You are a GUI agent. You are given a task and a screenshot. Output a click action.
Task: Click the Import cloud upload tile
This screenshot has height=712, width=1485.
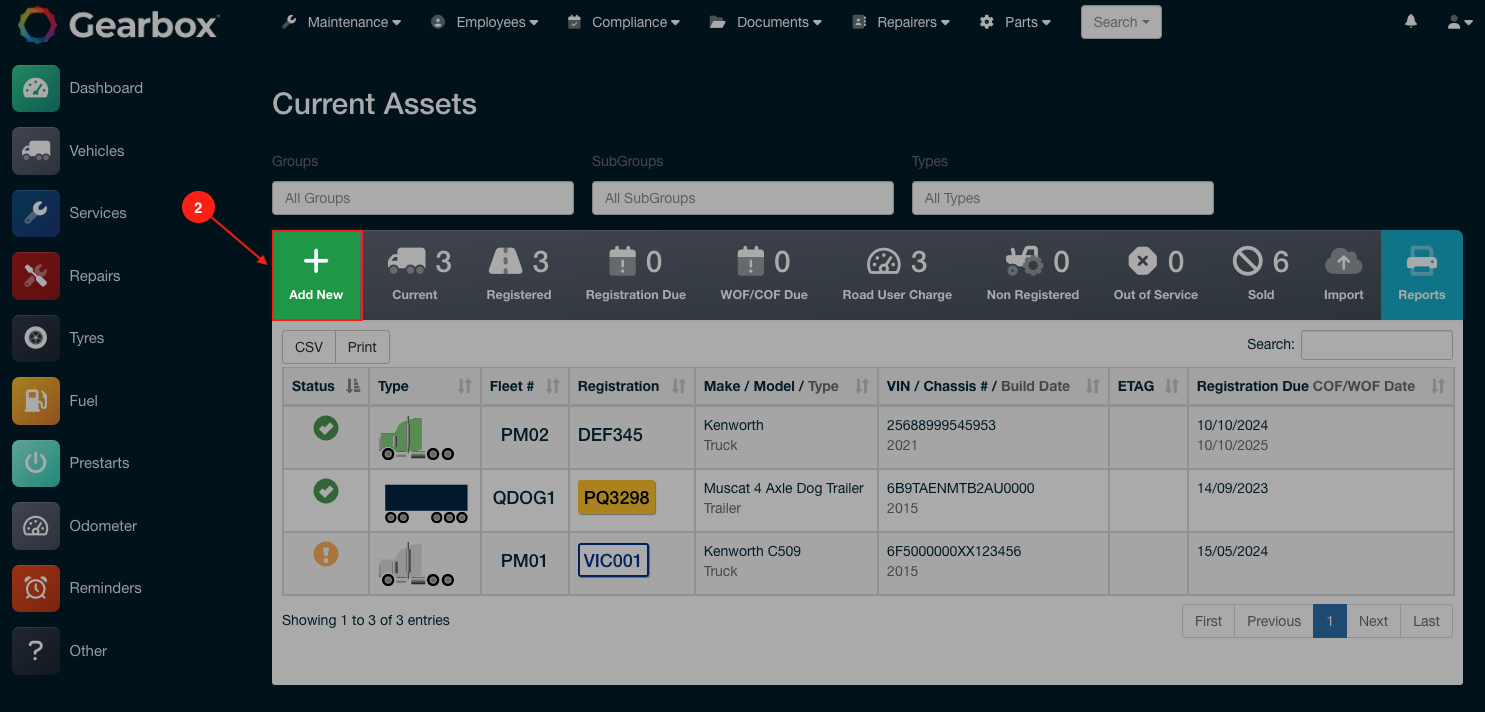[x=1343, y=275]
